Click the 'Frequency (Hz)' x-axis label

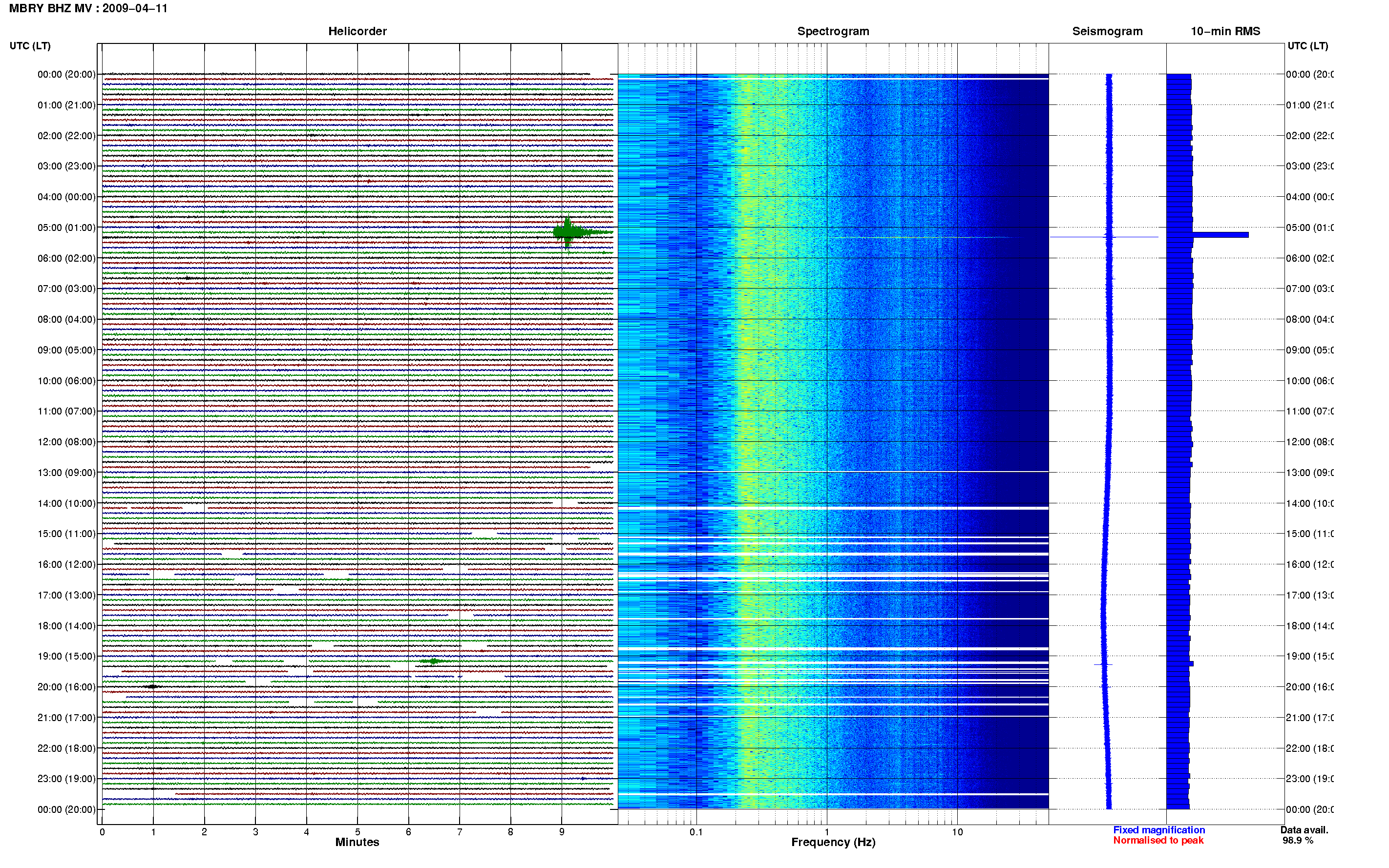pos(833,842)
